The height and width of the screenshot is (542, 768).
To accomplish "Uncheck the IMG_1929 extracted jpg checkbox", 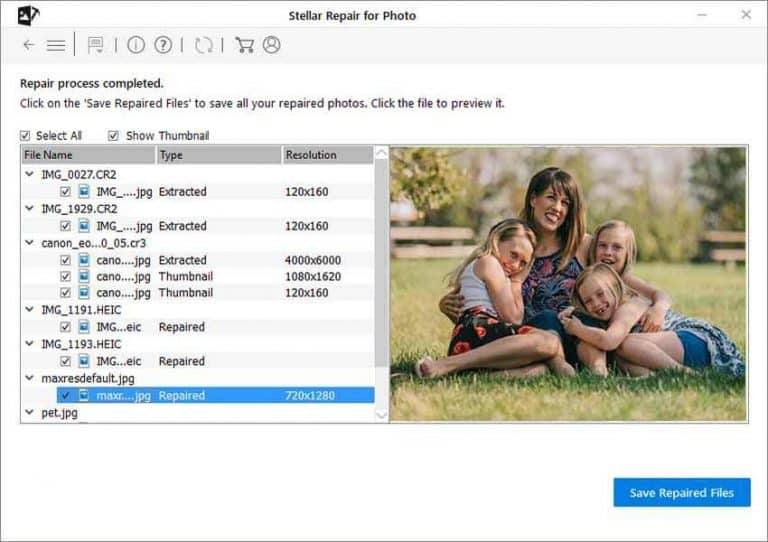I will [65, 226].
